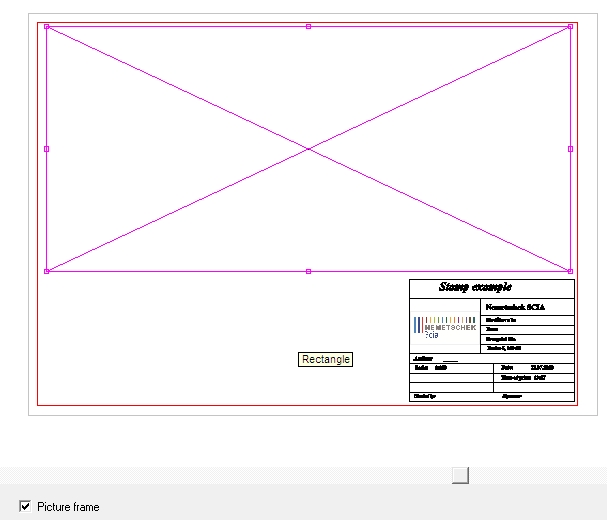Click the Rectangle tooltip label

click(326, 359)
